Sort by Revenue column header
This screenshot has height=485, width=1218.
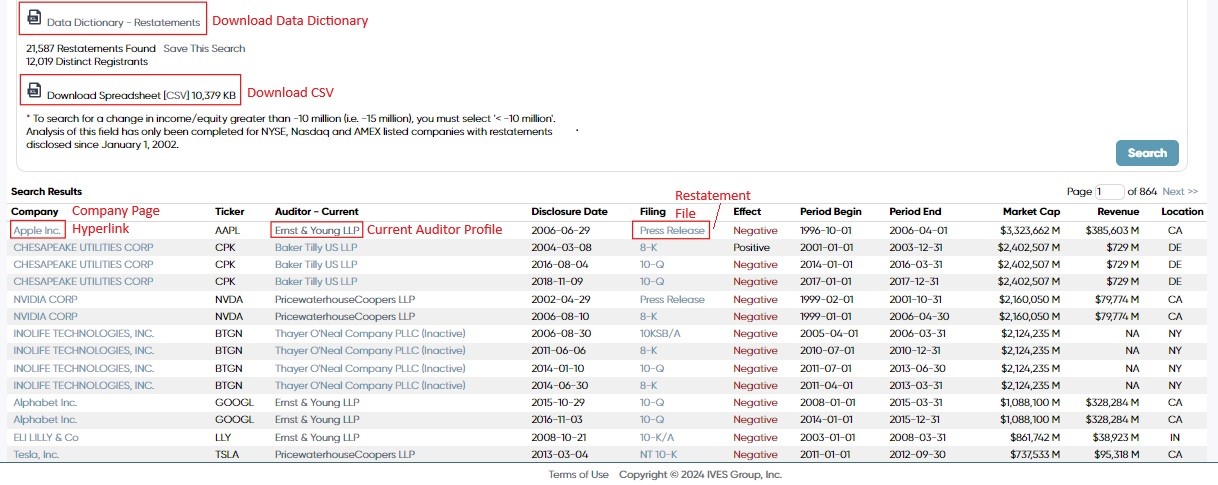(1118, 212)
